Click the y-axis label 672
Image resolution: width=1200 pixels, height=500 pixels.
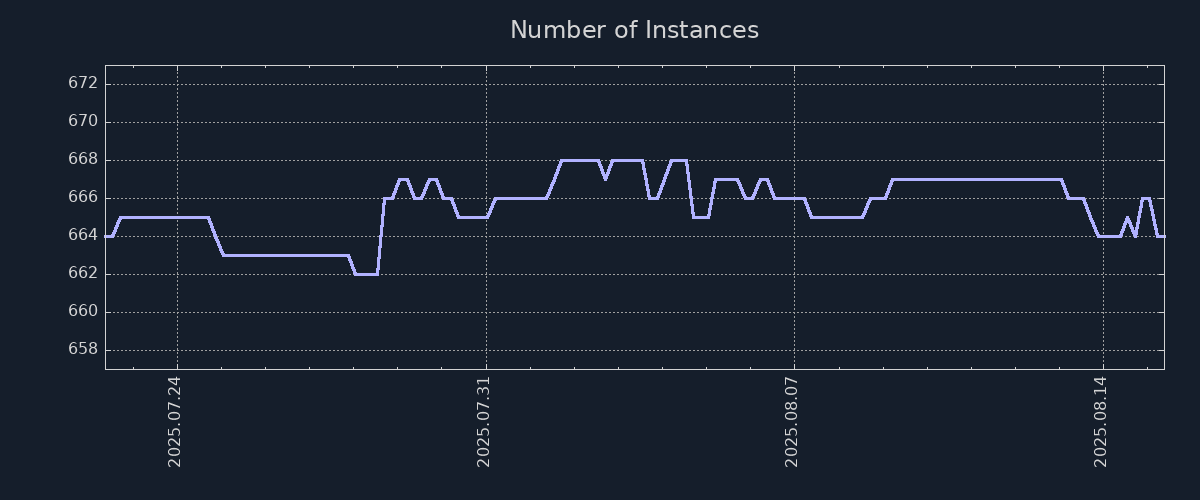pyautogui.click(x=83, y=83)
